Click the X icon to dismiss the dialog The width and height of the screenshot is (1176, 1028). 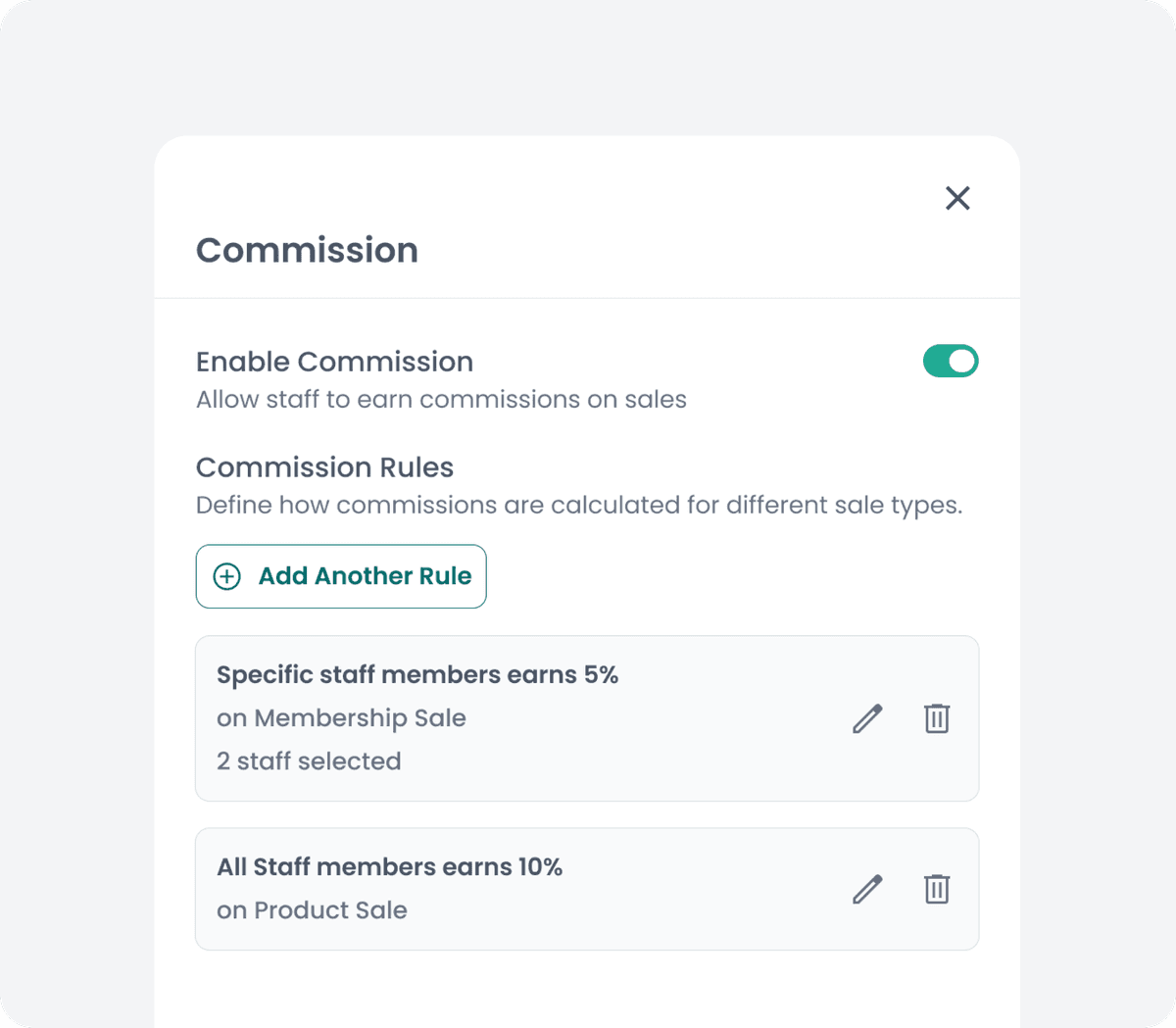[957, 198]
